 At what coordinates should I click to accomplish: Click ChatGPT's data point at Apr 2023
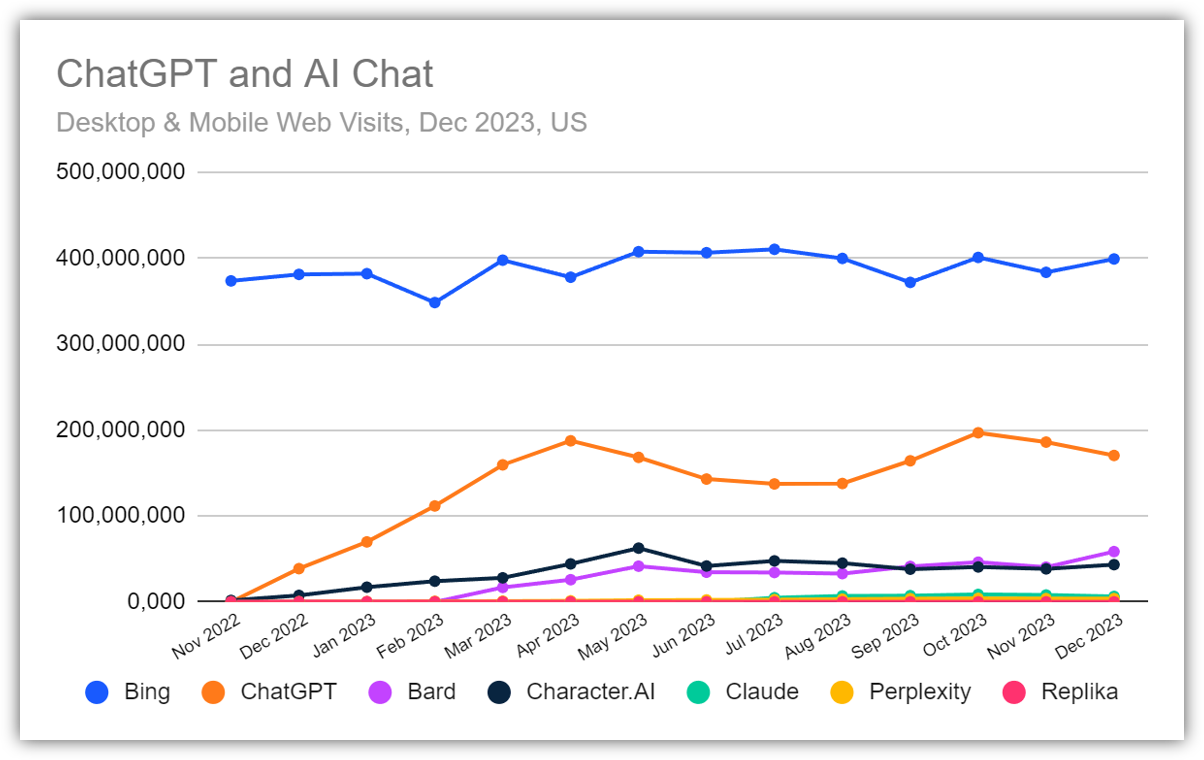point(571,440)
